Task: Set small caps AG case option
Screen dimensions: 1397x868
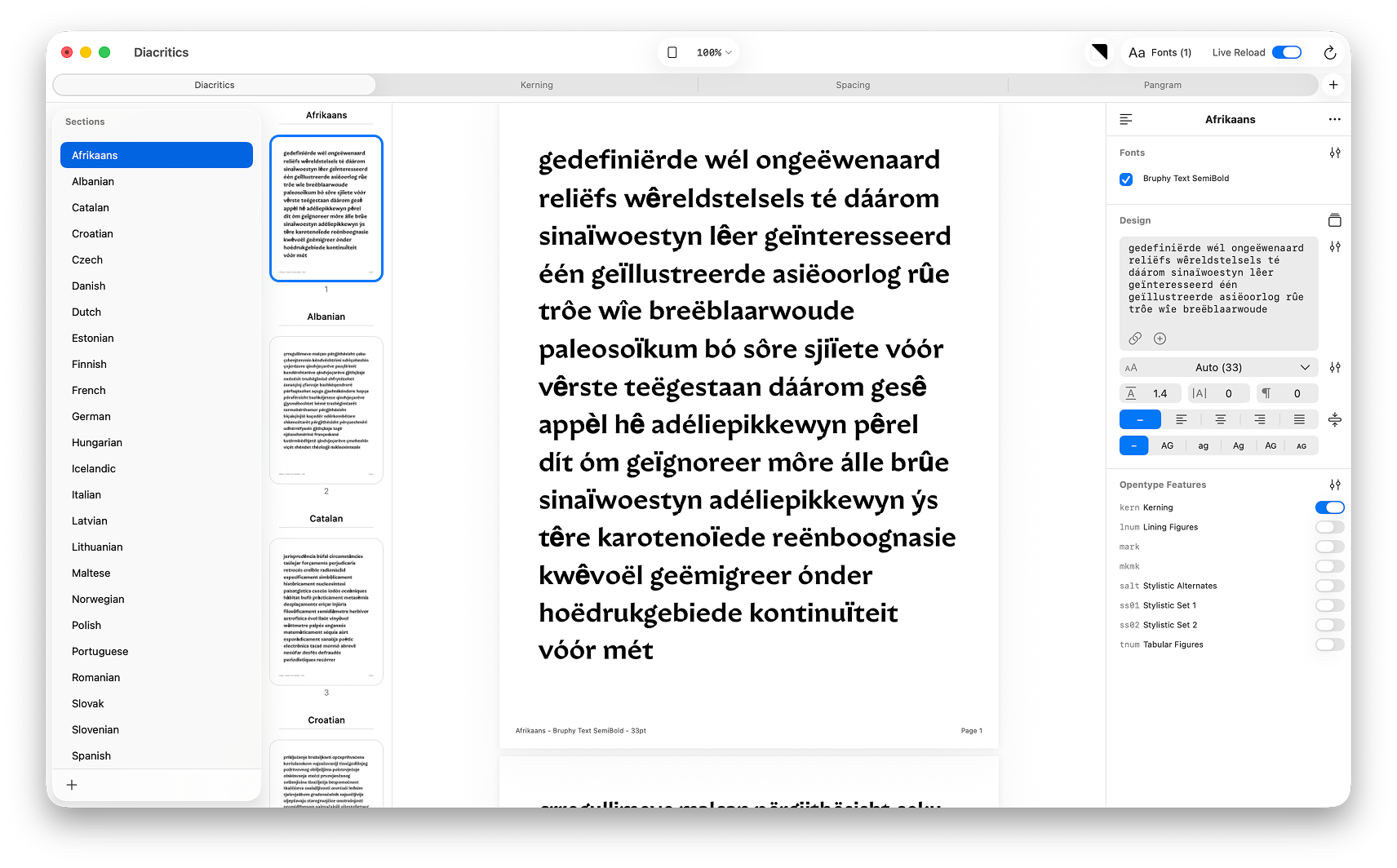Action: 1271,445
